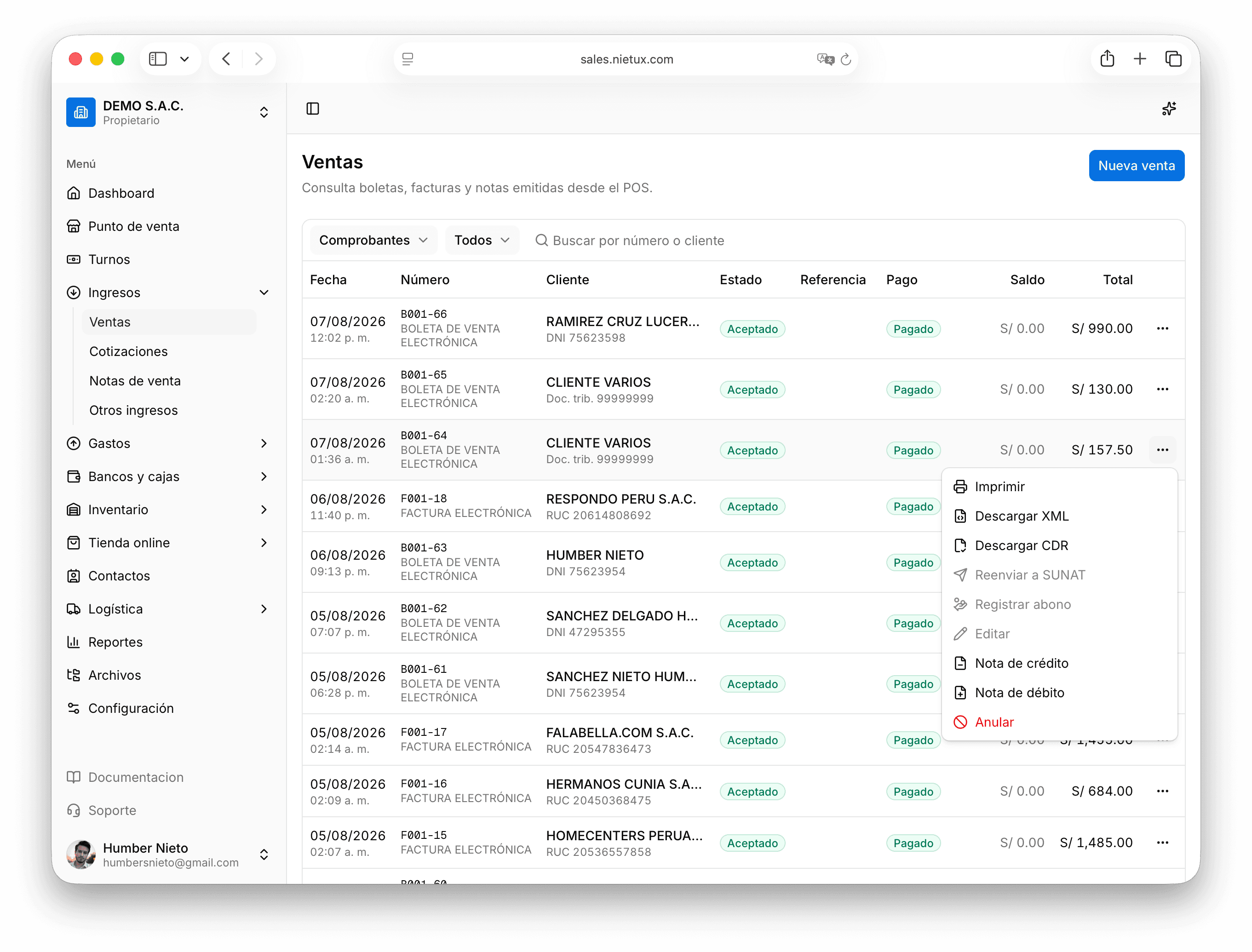The height and width of the screenshot is (952, 1252).
Task: Collapse the Ingresos section
Action: (x=264, y=292)
